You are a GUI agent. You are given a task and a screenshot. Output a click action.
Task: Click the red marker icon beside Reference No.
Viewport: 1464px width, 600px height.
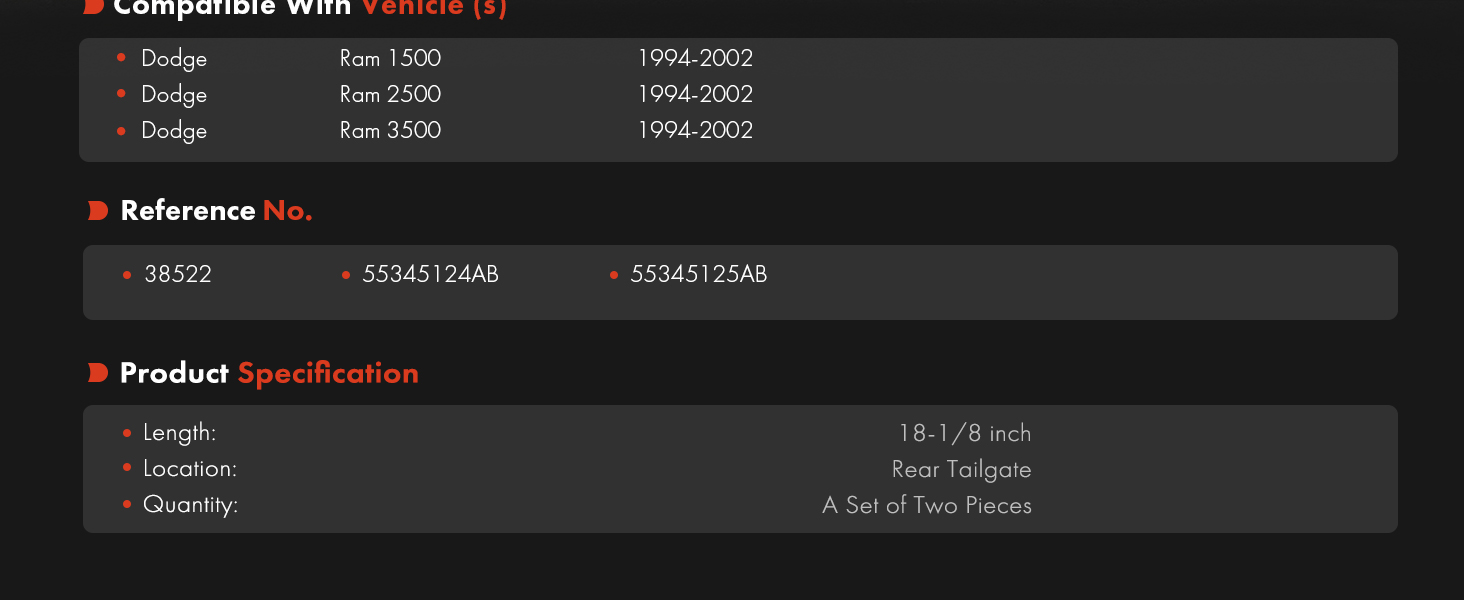coord(98,211)
